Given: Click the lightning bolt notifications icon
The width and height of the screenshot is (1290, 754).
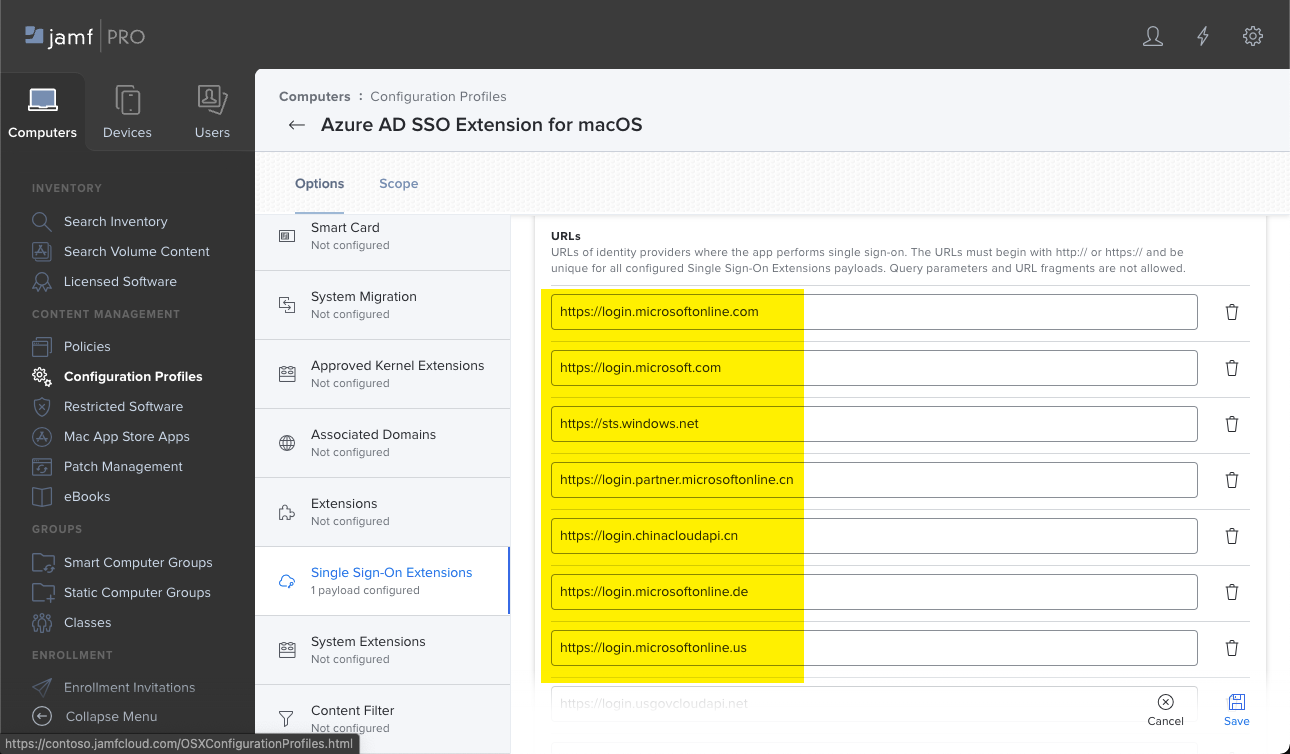Looking at the screenshot, I should 1202,36.
